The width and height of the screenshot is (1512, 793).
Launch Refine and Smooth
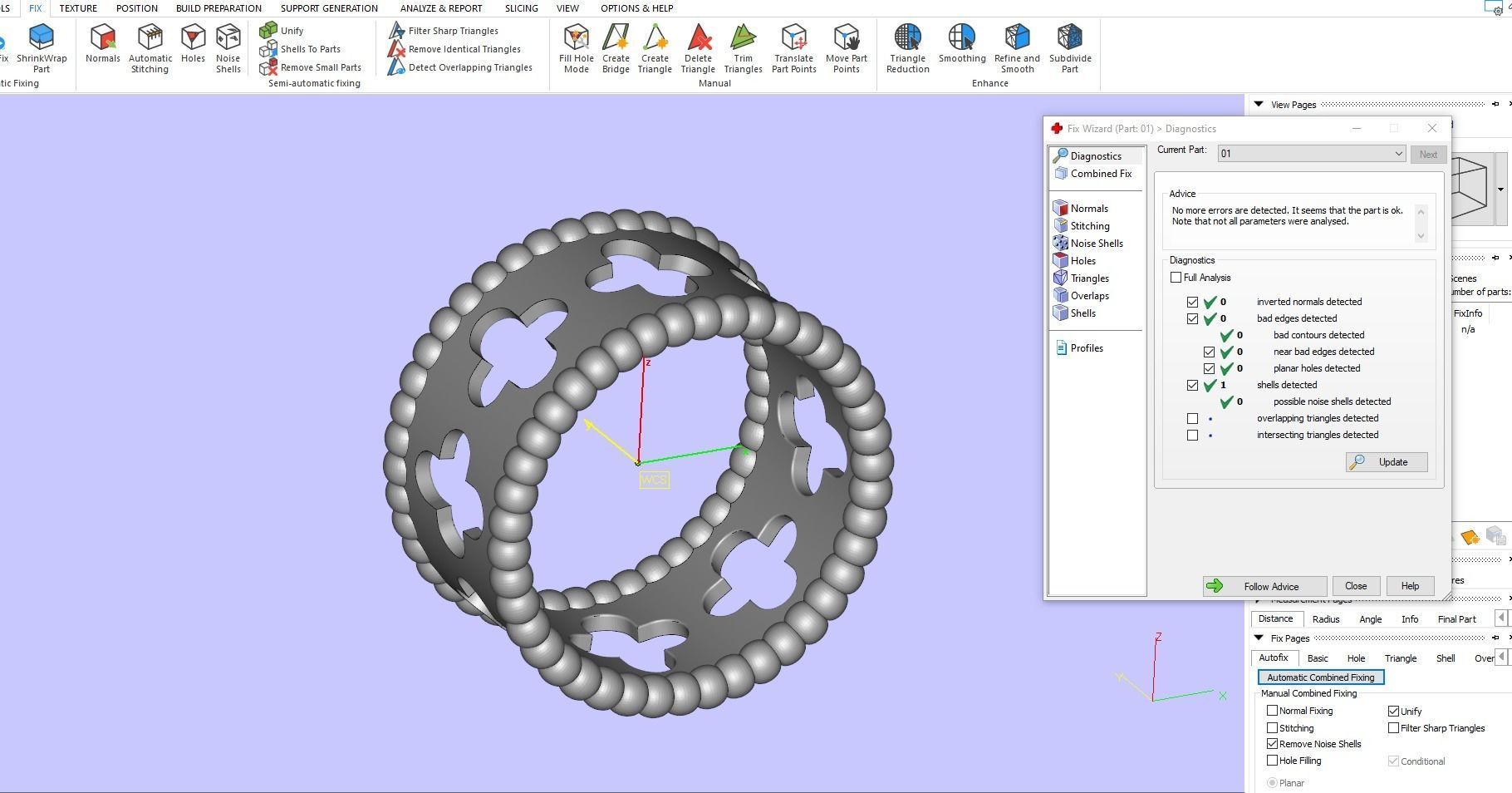tap(1017, 48)
